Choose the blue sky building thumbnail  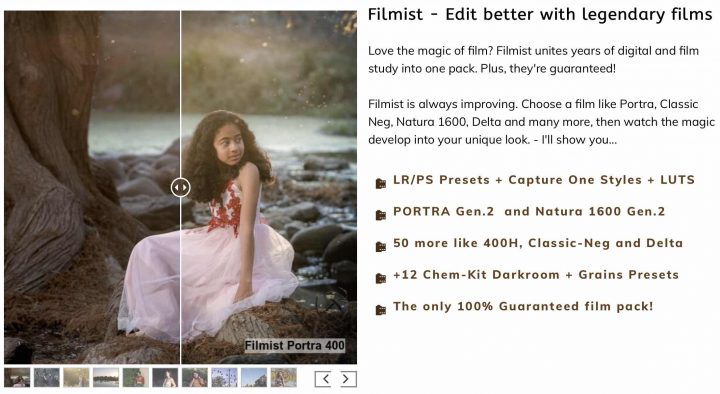click(254, 377)
